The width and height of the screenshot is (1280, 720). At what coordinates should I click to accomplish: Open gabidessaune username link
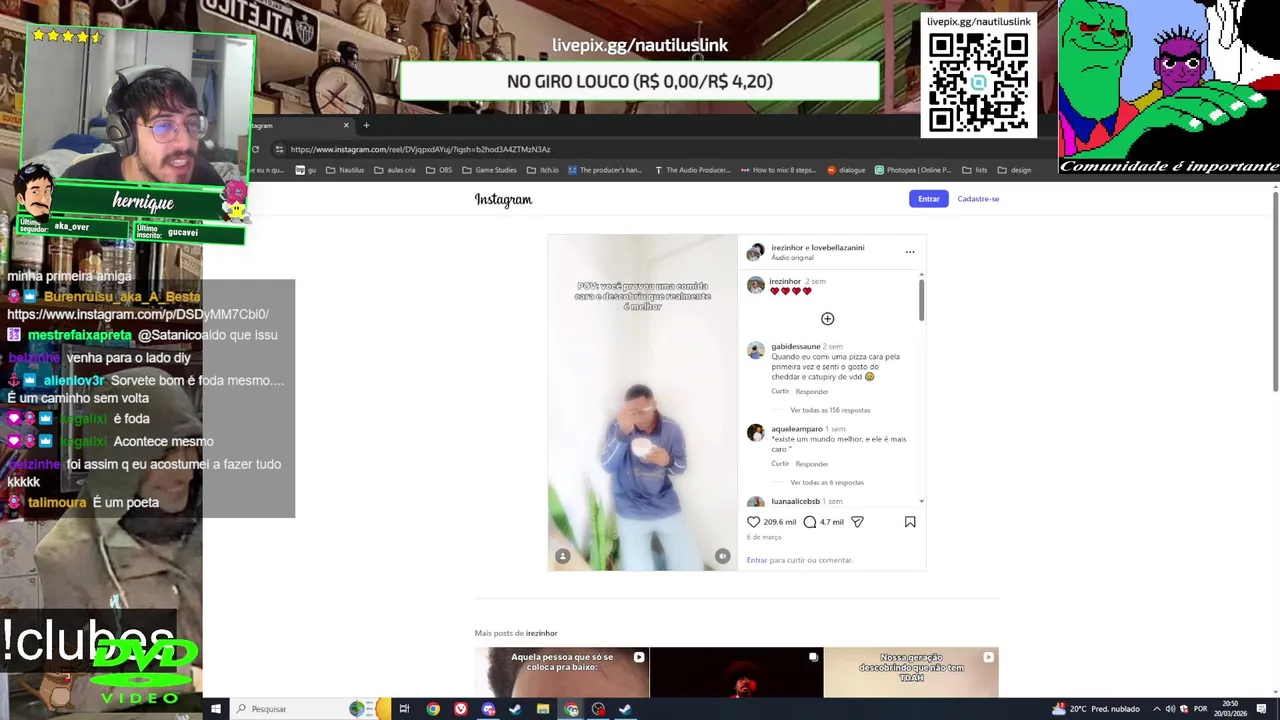click(795, 346)
